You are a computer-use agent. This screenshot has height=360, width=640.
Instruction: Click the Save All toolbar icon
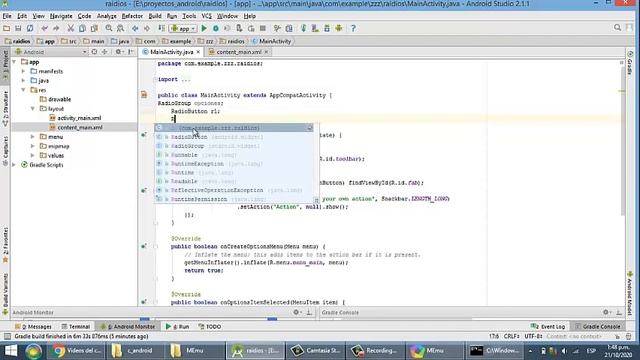18,28
